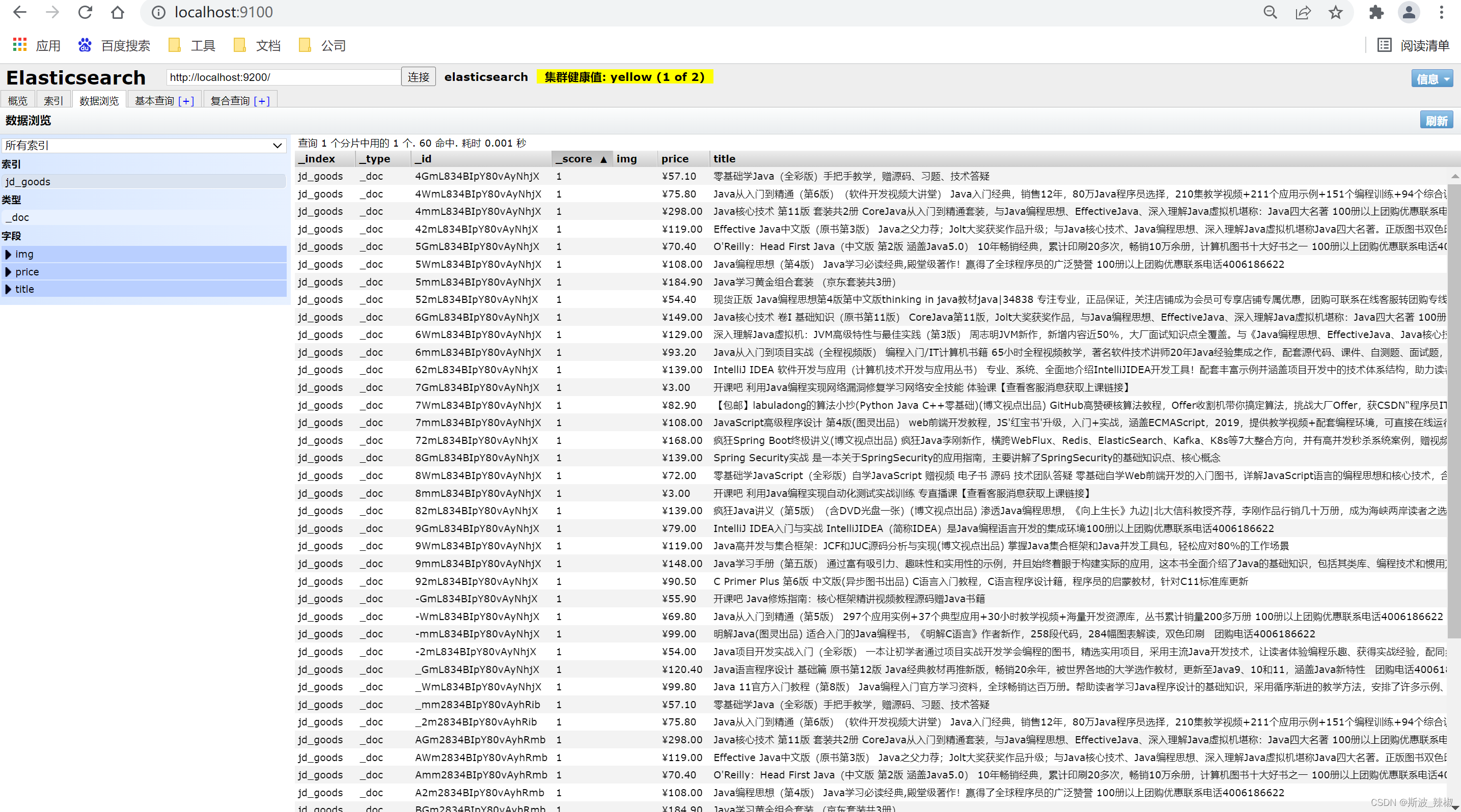Screen dimensions: 1461x812
Task: Open document row _mm2834BIpY80vAyhRib
Action: (x=871, y=704)
